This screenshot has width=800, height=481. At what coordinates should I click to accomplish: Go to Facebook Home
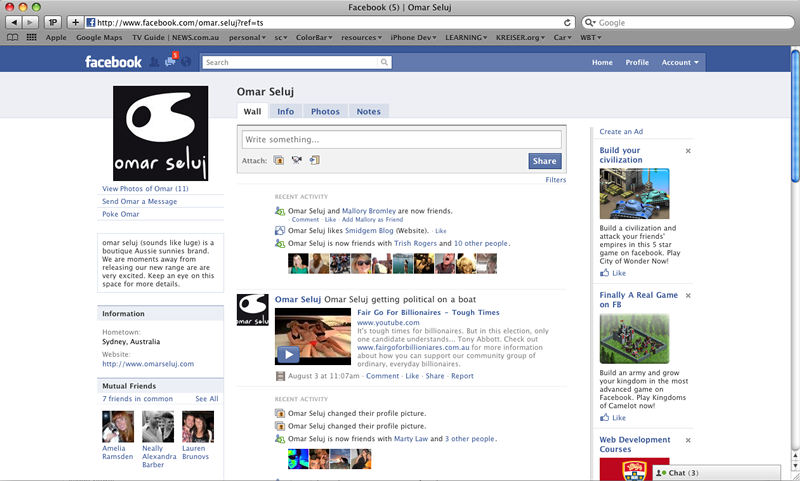pyautogui.click(x=602, y=62)
